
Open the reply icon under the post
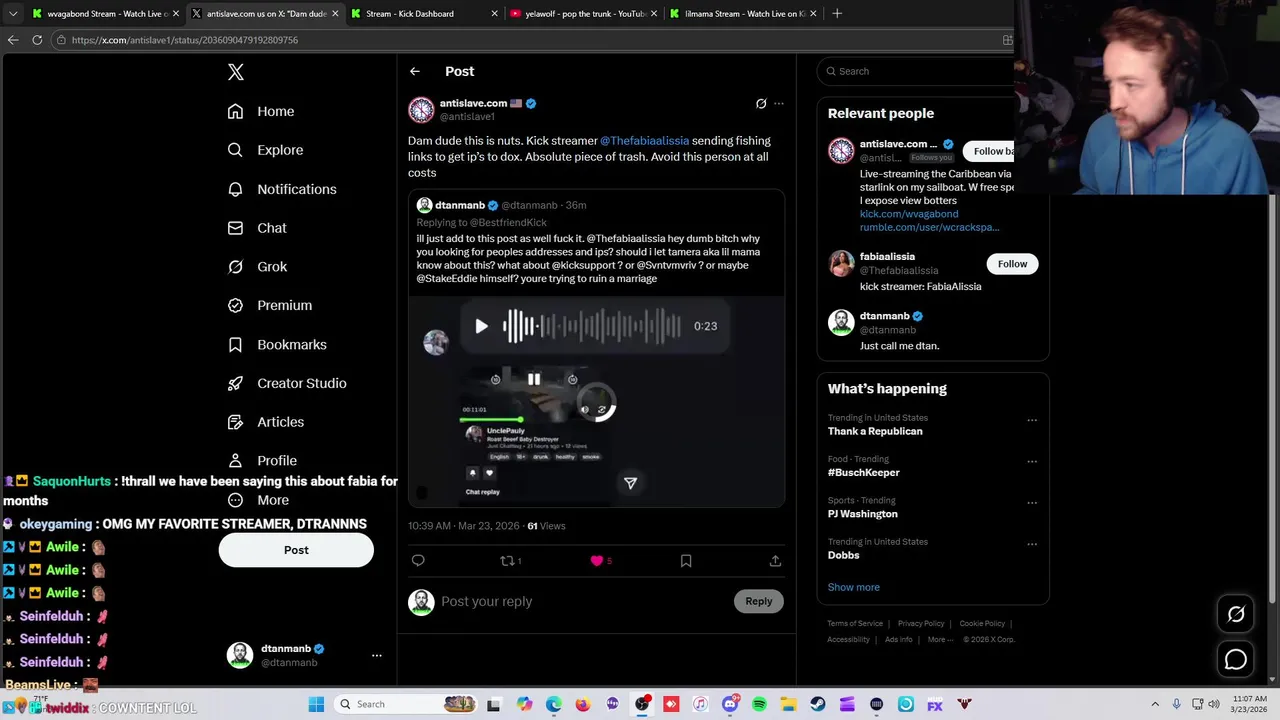coord(418,561)
